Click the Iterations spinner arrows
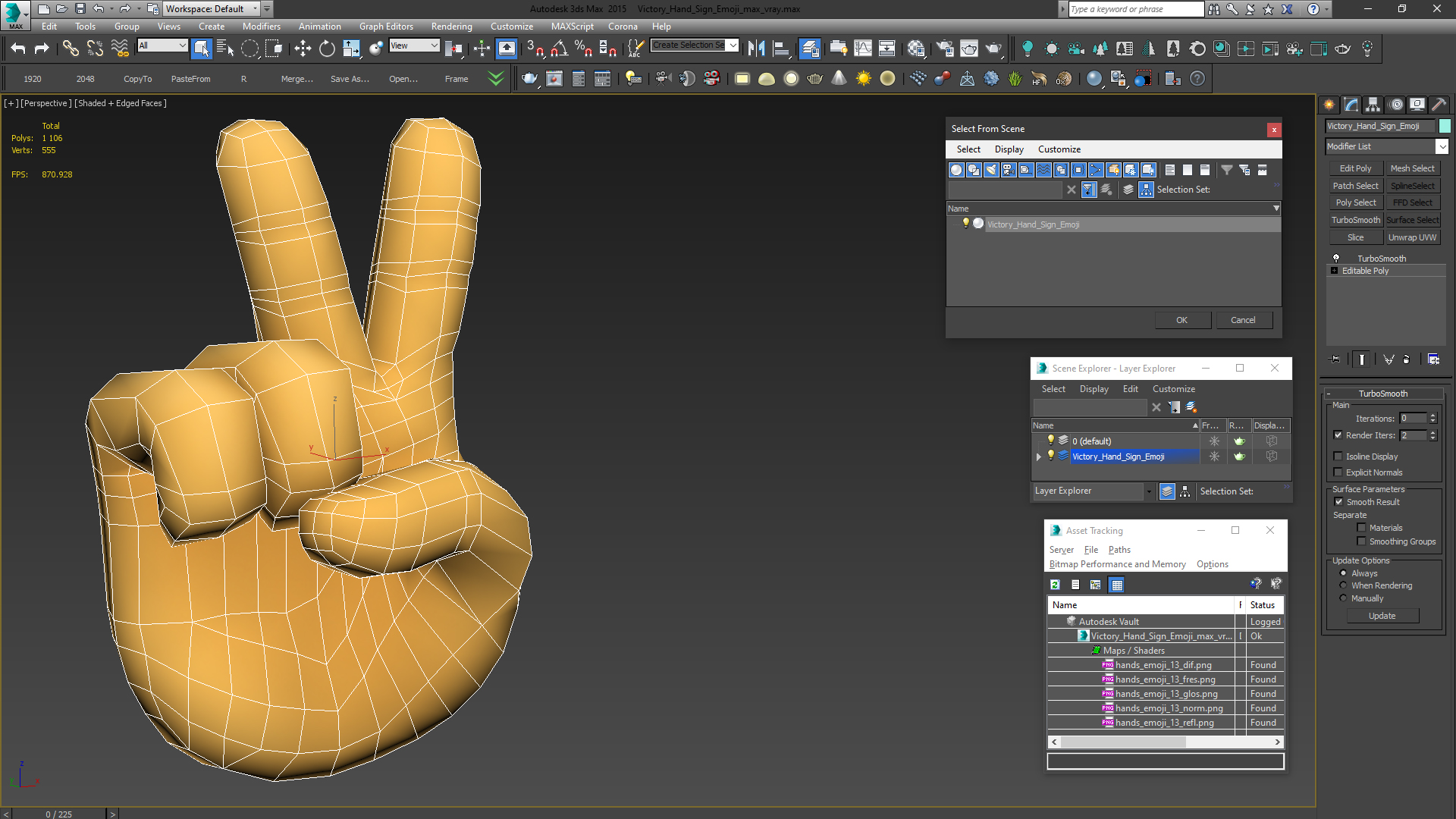The image size is (1456, 819). (x=1432, y=419)
